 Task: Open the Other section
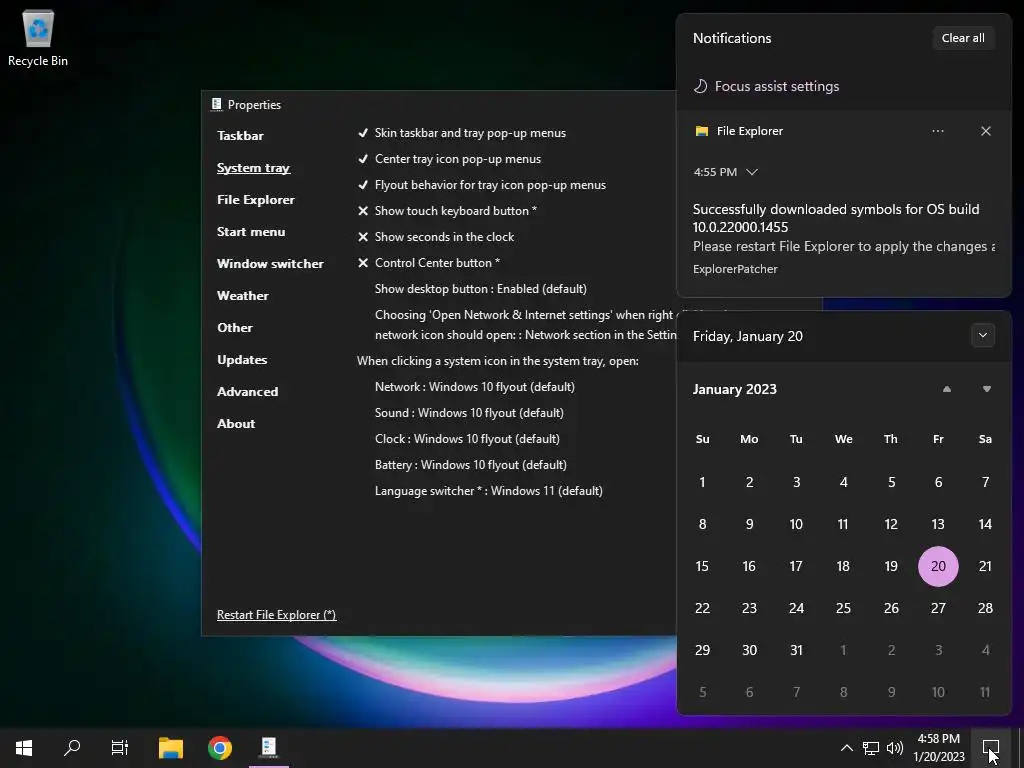coord(234,328)
